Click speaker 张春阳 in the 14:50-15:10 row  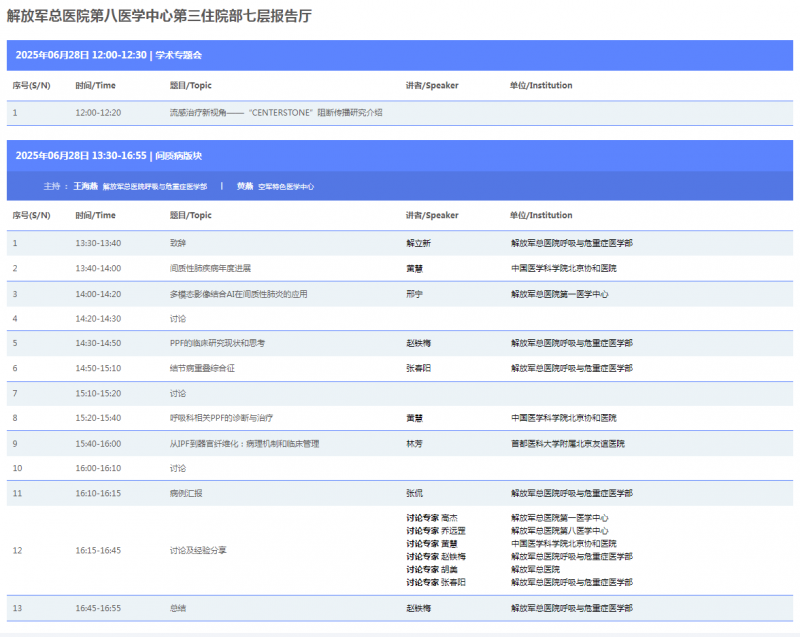pyautogui.click(x=418, y=368)
